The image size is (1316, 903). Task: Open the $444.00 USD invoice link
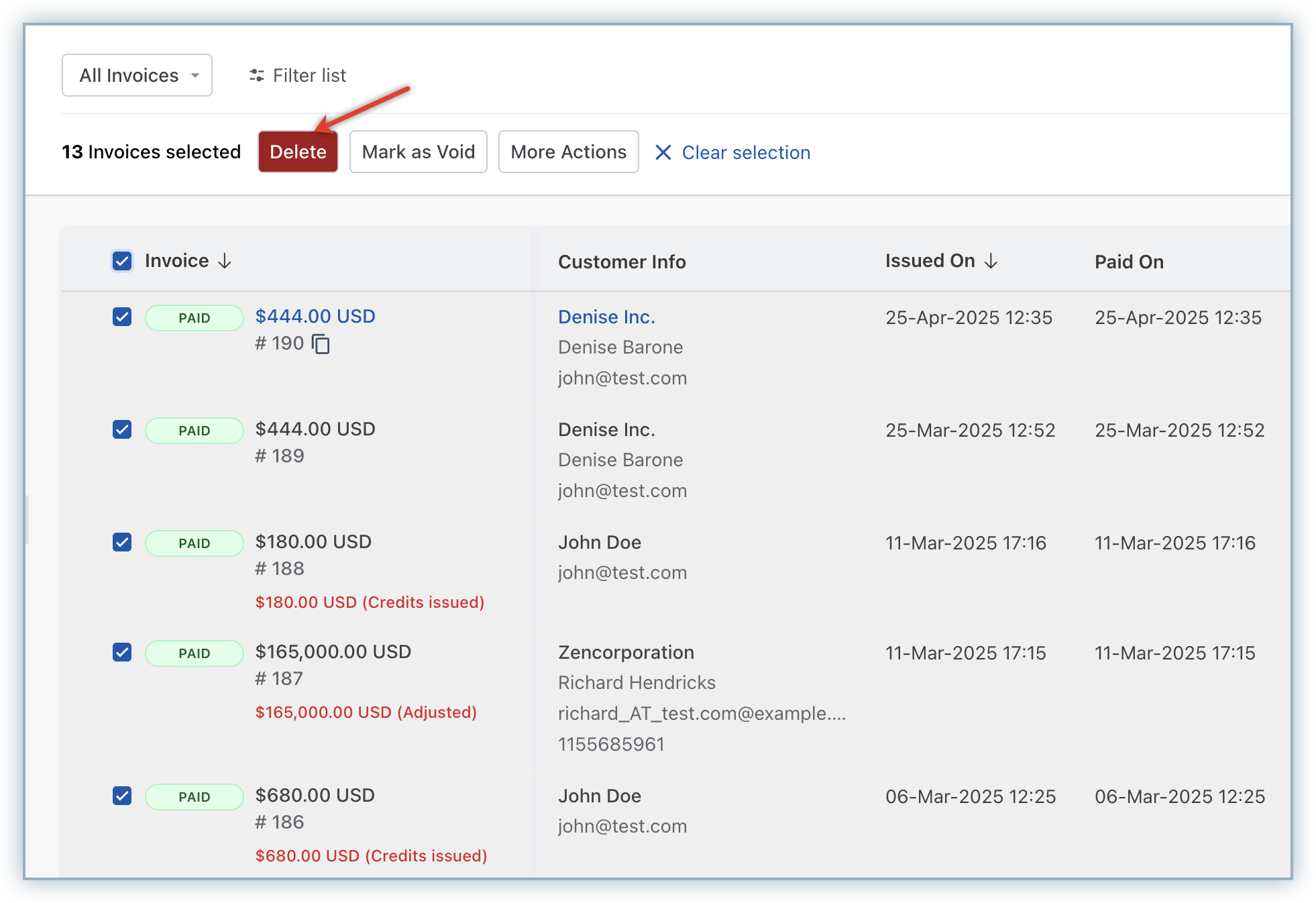point(315,316)
